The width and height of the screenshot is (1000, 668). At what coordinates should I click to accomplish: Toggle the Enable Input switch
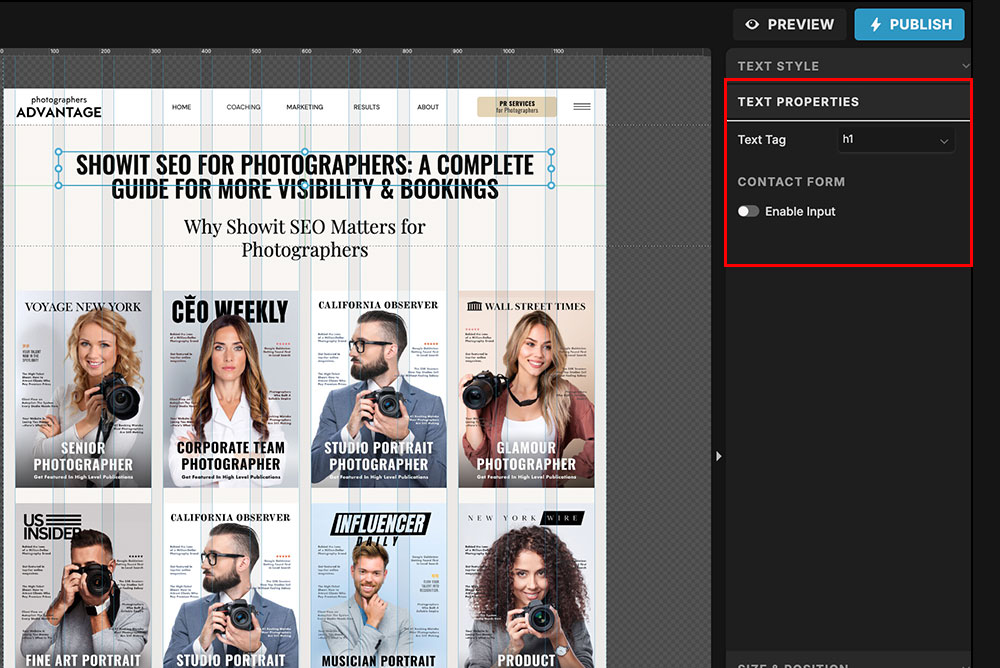pos(748,211)
